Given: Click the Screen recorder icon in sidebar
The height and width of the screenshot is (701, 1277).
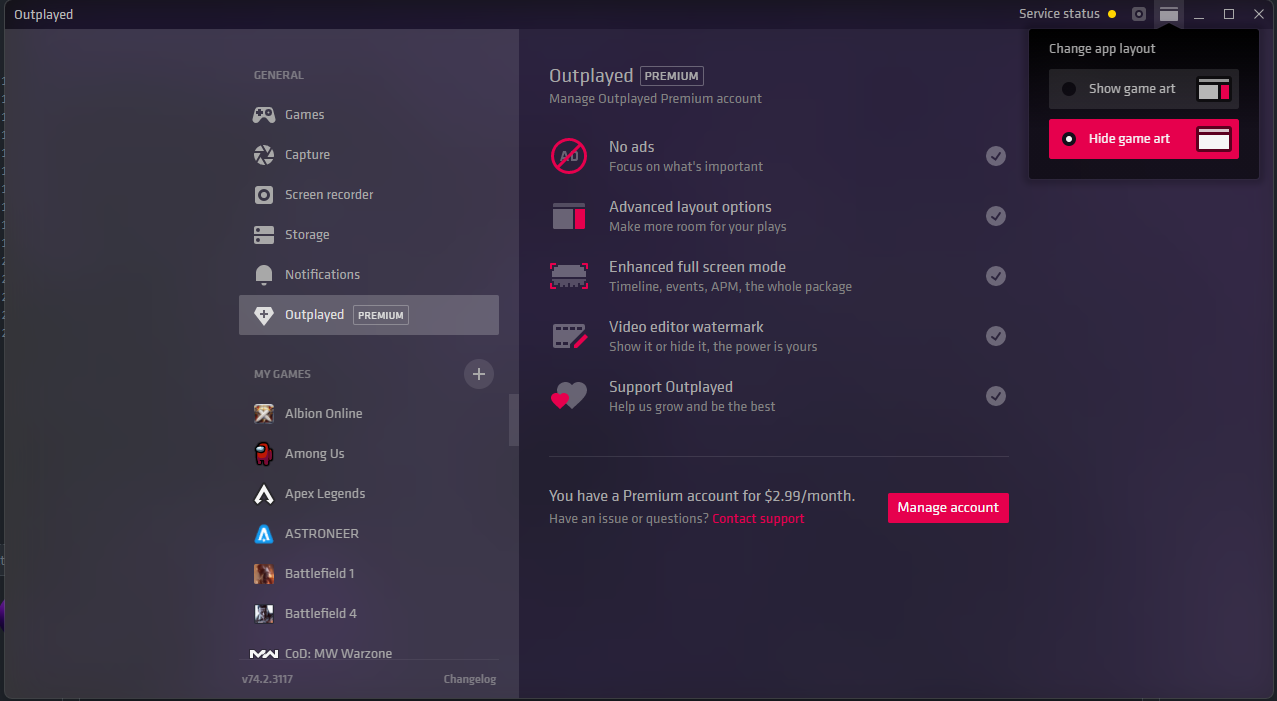Looking at the screenshot, I should click(x=264, y=195).
